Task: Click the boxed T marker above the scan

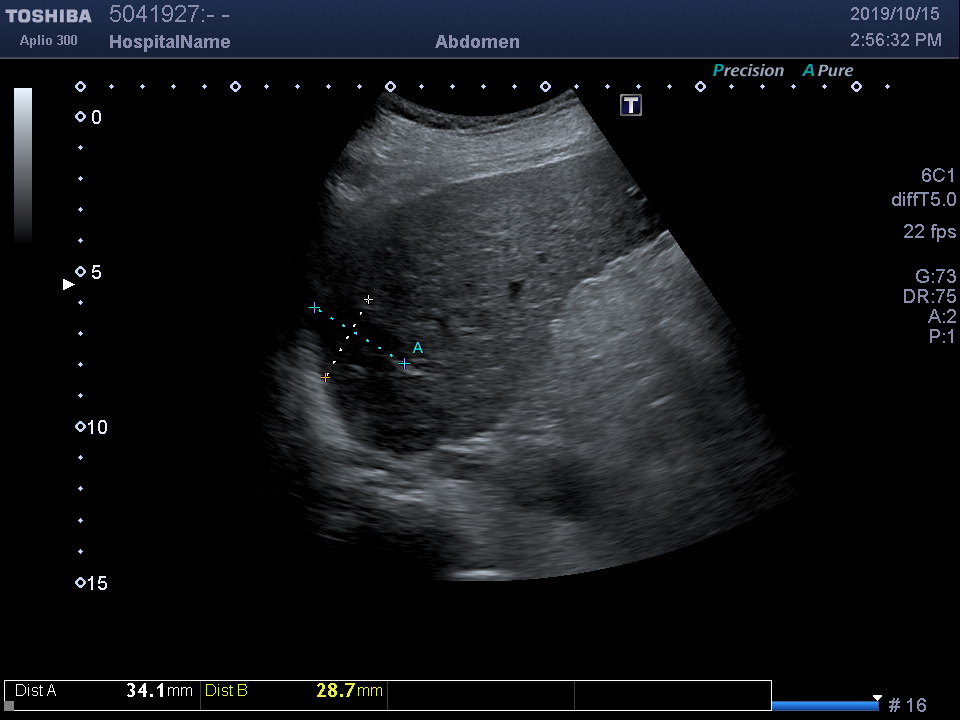Action: (x=631, y=105)
